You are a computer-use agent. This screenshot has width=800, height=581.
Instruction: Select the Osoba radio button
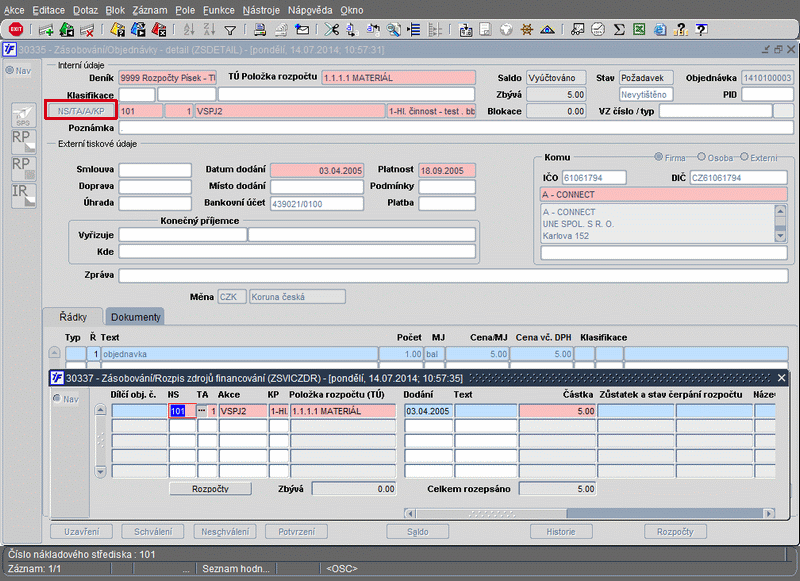pyautogui.click(x=700, y=158)
